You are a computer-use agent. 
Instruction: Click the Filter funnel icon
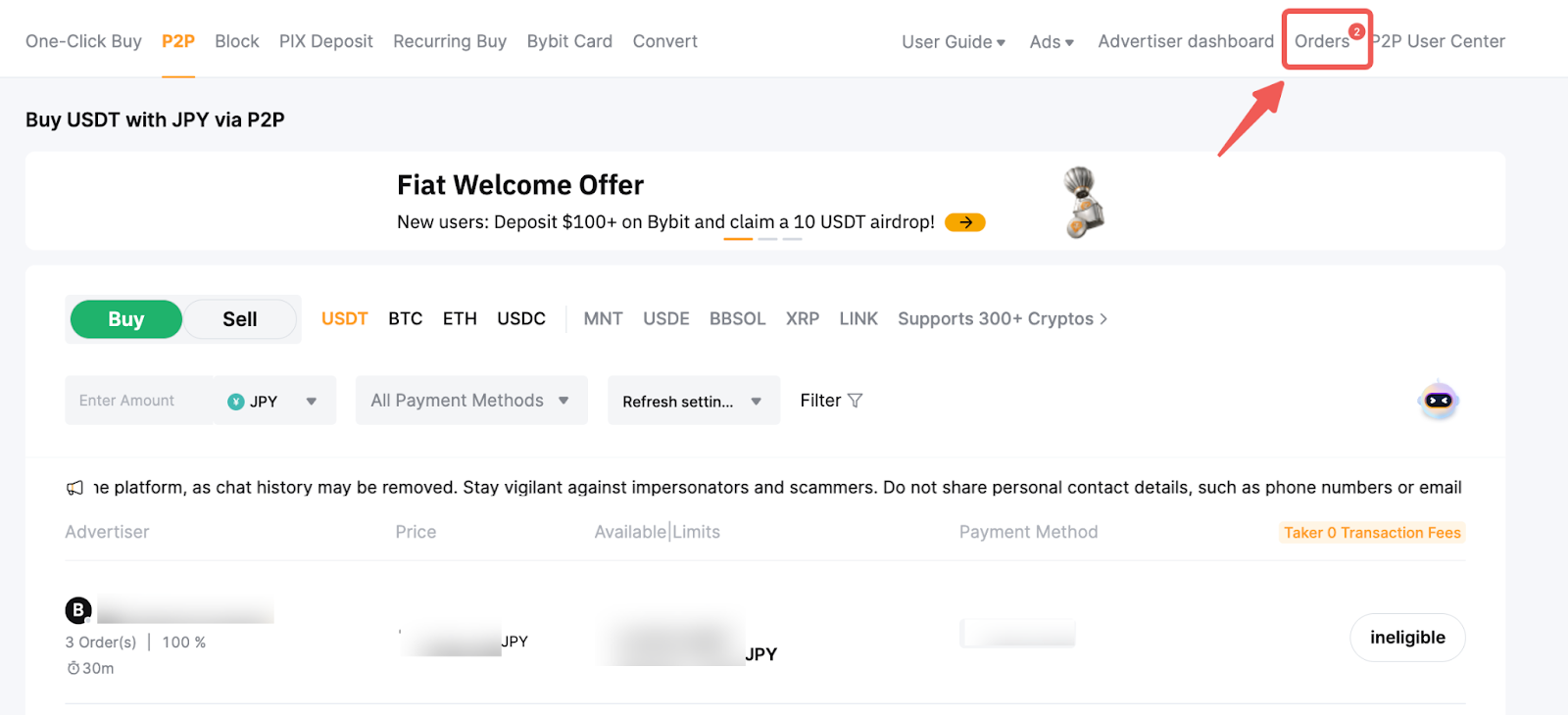coord(856,401)
